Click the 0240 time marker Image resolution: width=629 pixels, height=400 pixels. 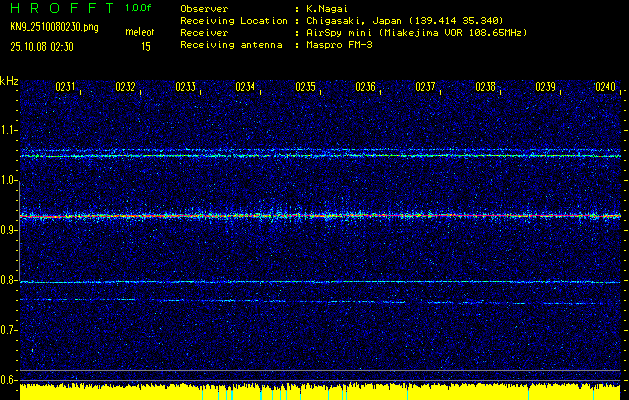point(605,88)
